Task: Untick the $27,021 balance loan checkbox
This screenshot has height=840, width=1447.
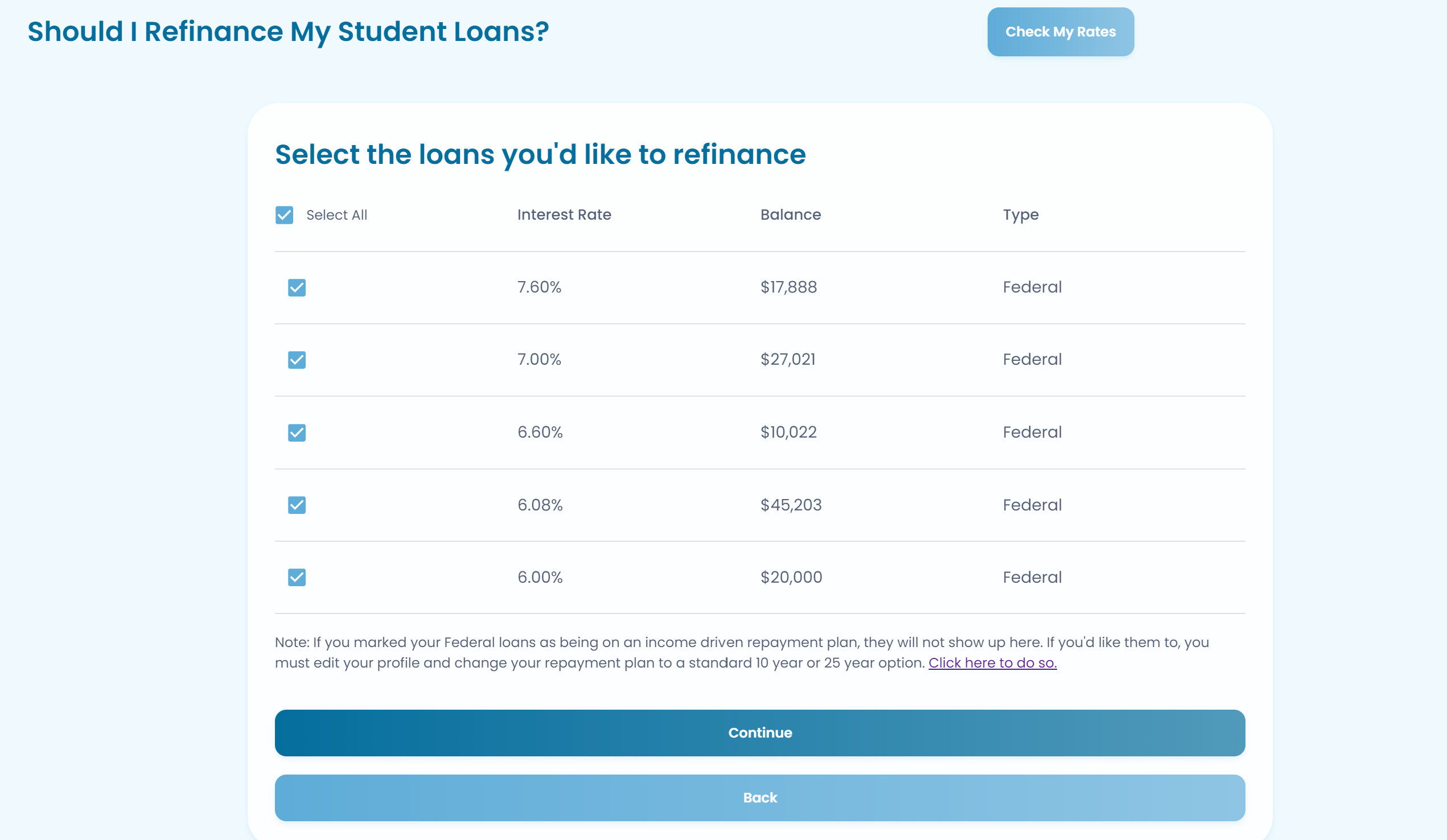Action: [x=297, y=360]
